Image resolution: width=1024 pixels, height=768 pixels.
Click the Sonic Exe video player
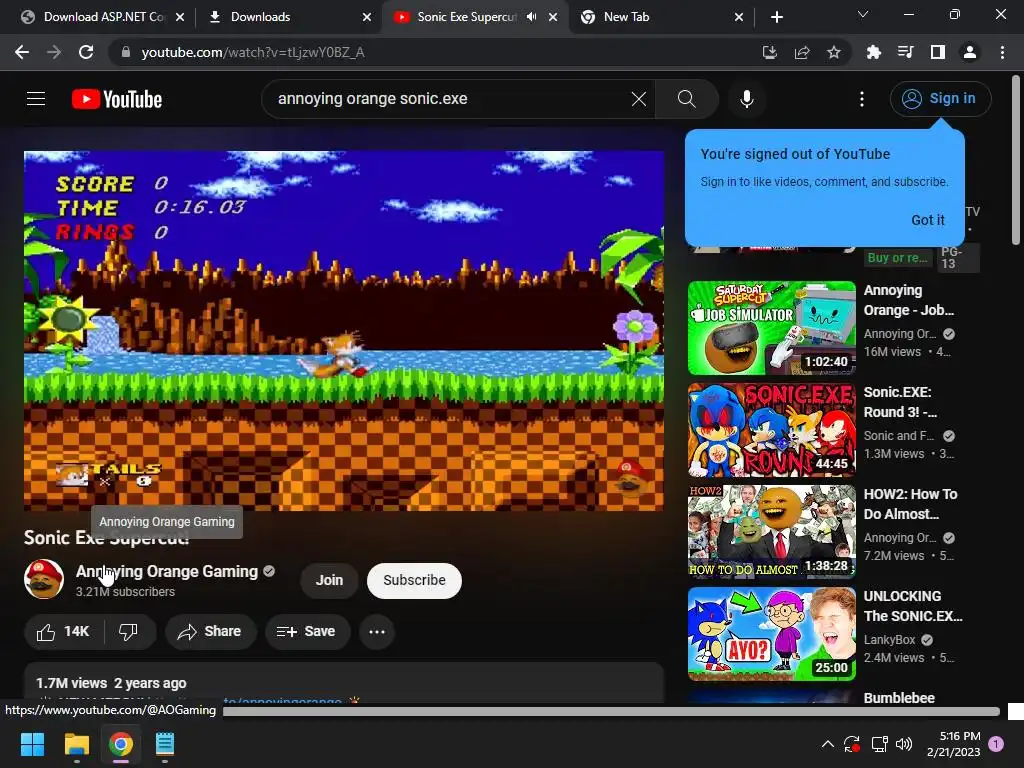click(x=344, y=330)
